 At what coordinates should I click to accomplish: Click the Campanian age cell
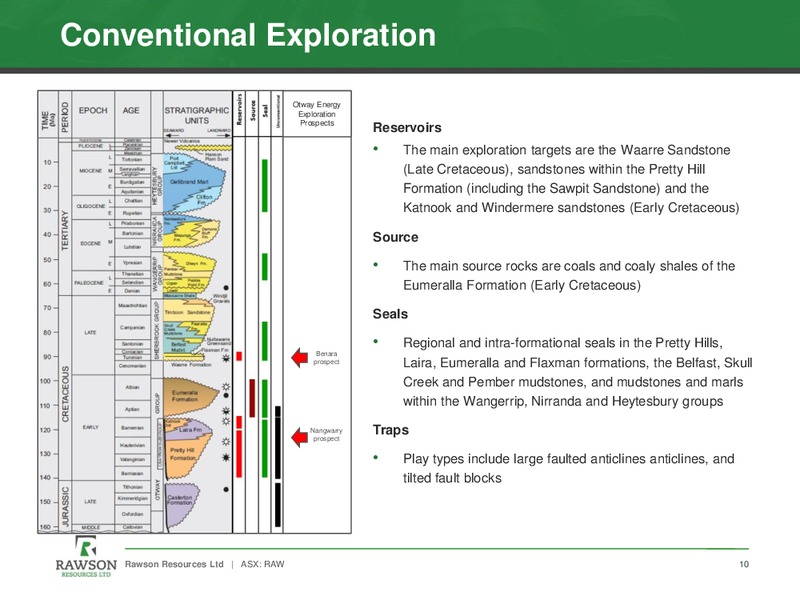[133, 328]
